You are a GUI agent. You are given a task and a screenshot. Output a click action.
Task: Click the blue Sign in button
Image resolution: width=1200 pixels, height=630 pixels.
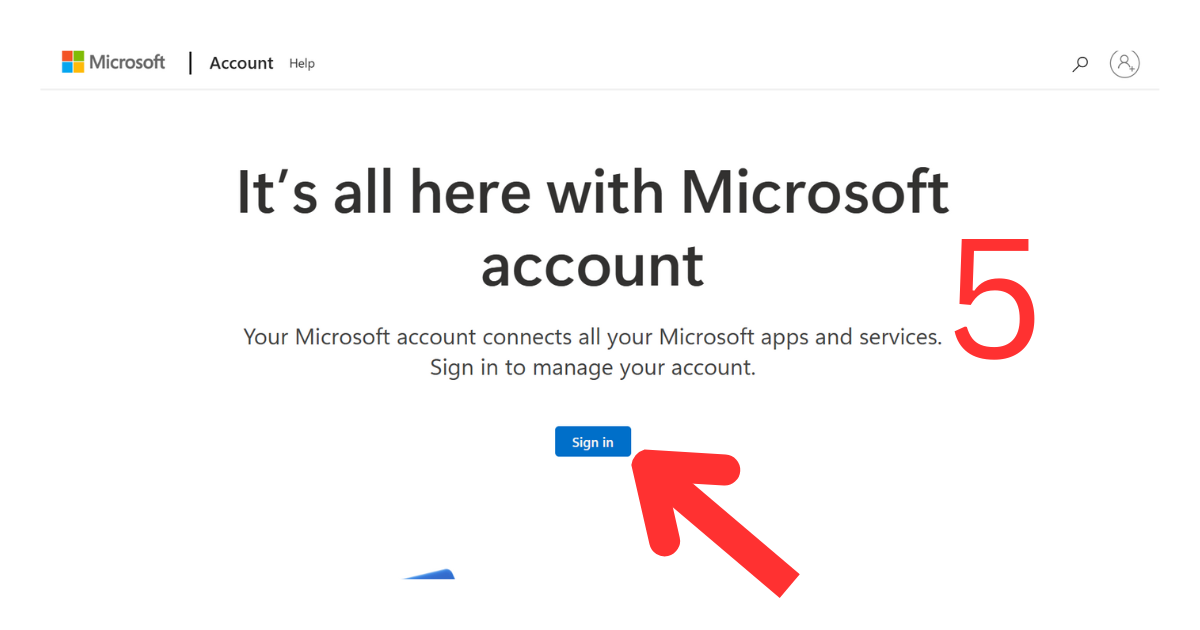[x=593, y=442]
